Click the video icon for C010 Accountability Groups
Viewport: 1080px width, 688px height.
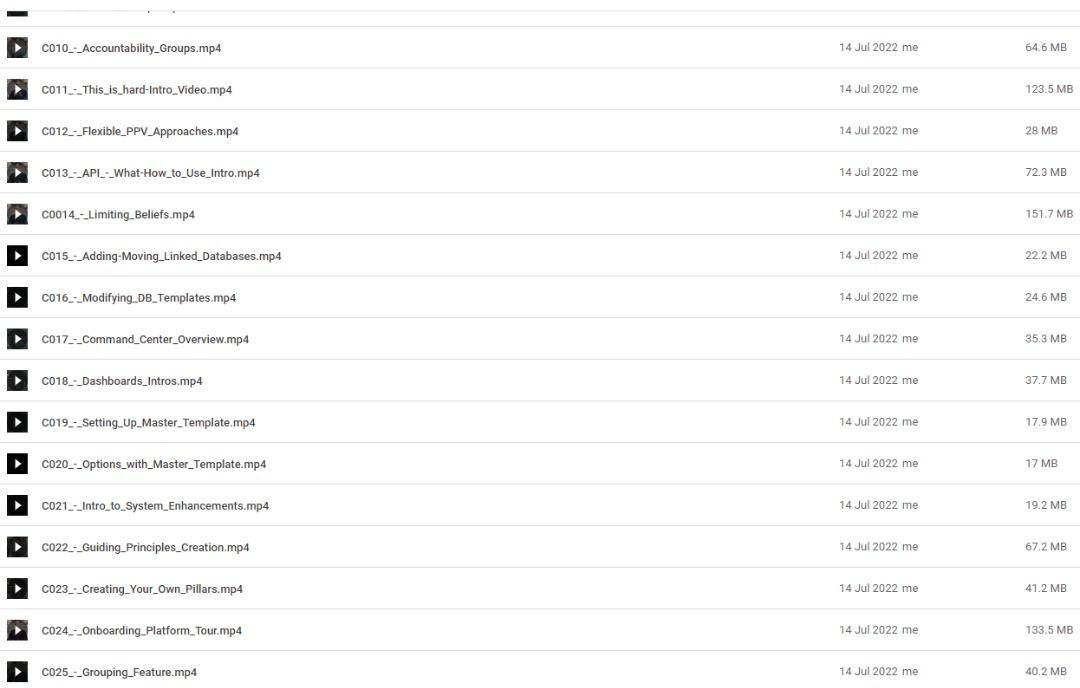tap(17, 48)
